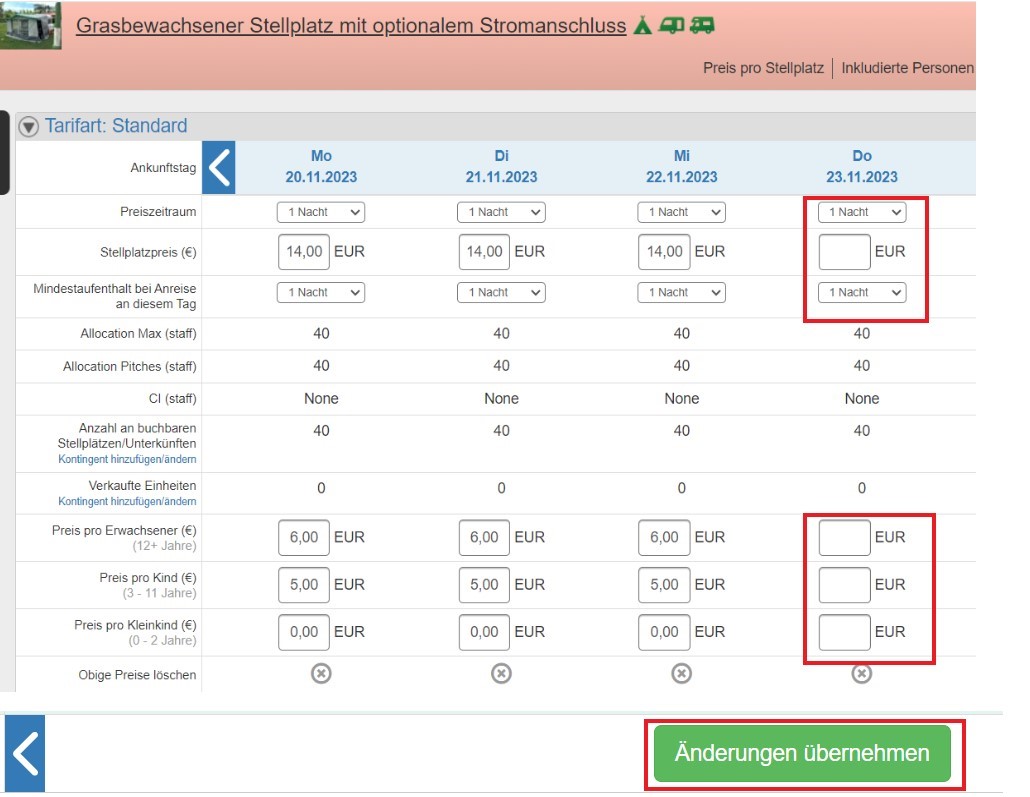Click the Ankunftstag row label
Viewport: 1030px width, 797px height.
(163, 168)
